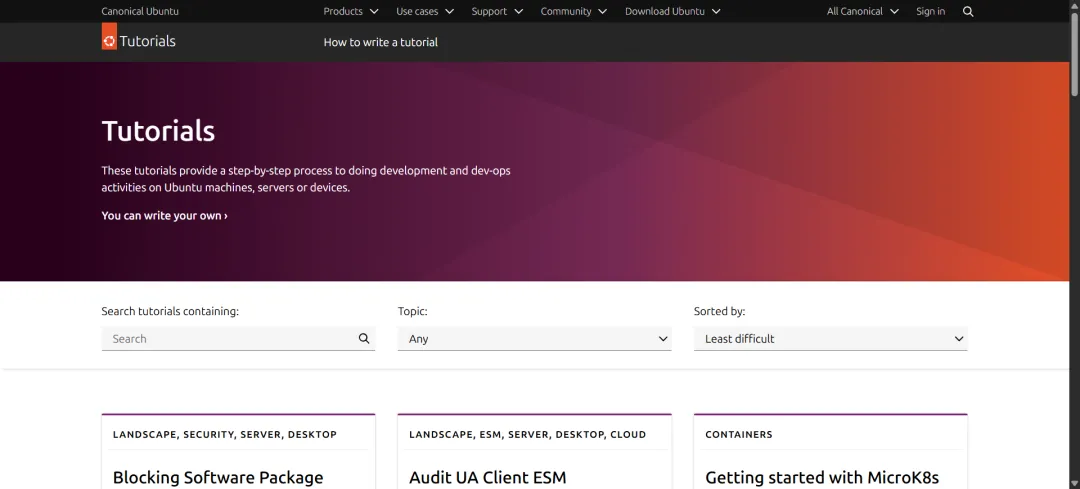Go to Canonical Ubuntu home link

point(140,11)
